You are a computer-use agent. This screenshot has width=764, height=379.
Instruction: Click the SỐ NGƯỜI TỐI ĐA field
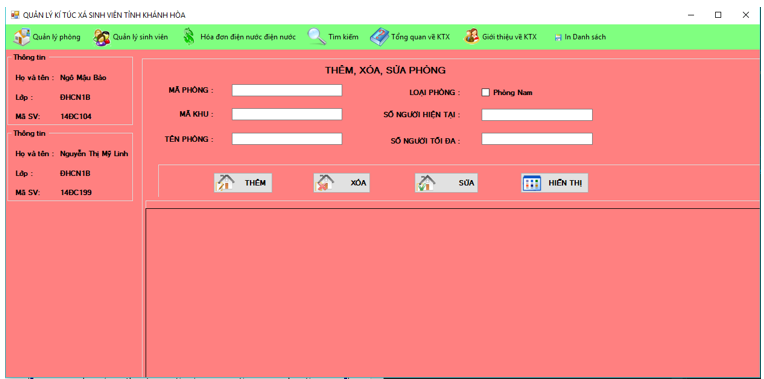(537, 139)
